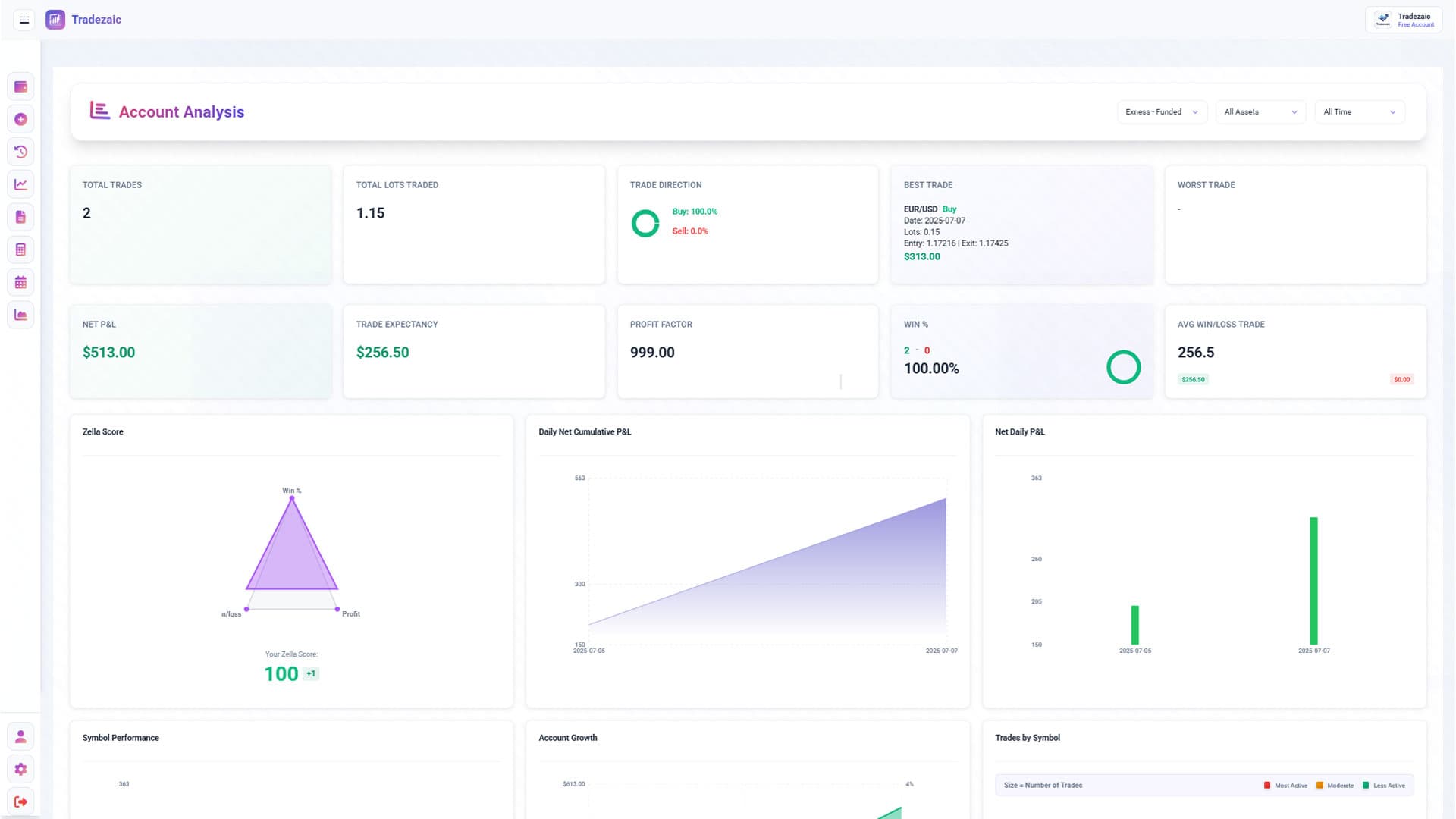Open the All Assets filter dropdown
Screen dimensions: 1456x819
coord(1260,111)
